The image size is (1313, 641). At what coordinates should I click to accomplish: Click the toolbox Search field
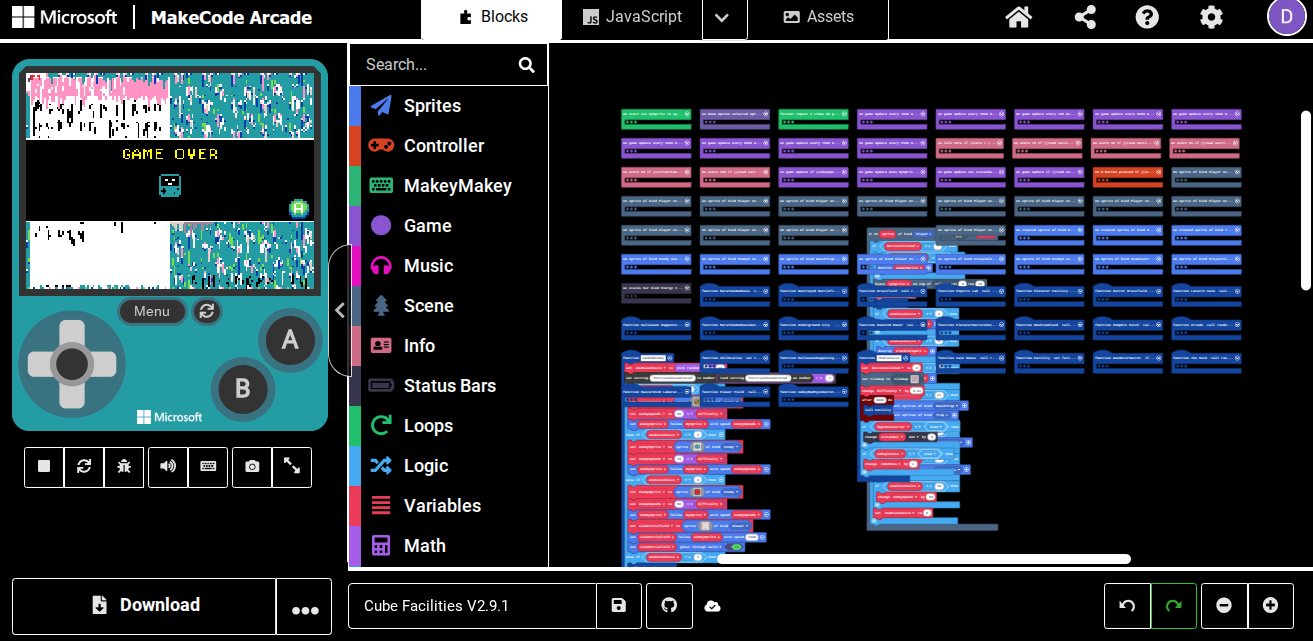tap(437, 65)
